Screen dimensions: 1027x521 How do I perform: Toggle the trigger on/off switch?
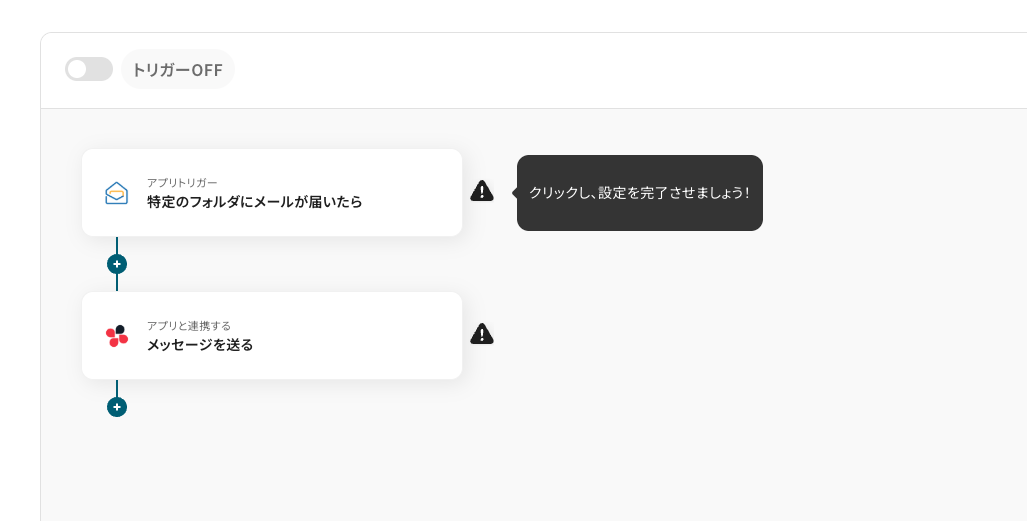click(x=88, y=69)
